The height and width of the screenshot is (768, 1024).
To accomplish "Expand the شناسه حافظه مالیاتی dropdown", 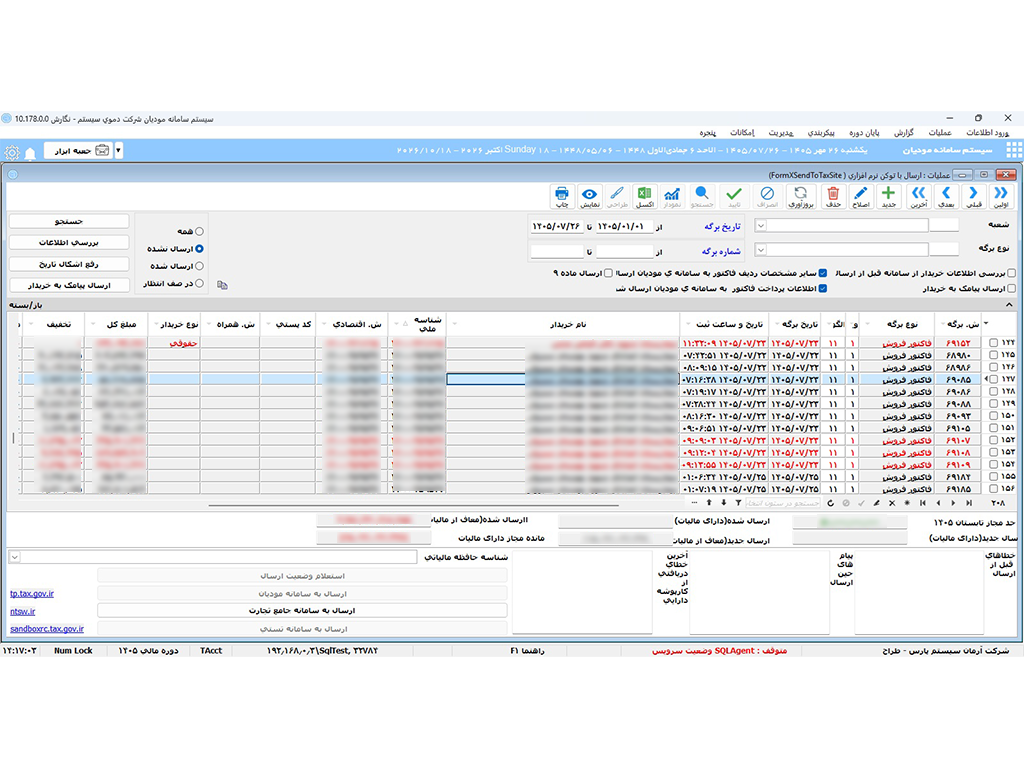I will [x=15, y=557].
